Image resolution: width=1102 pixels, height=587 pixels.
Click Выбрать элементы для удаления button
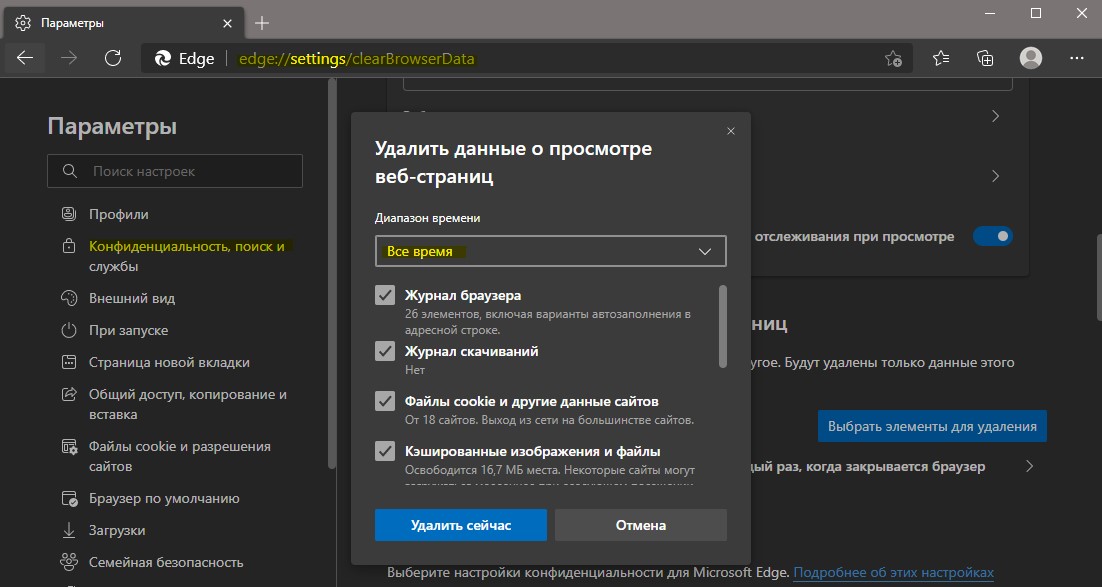(932, 426)
